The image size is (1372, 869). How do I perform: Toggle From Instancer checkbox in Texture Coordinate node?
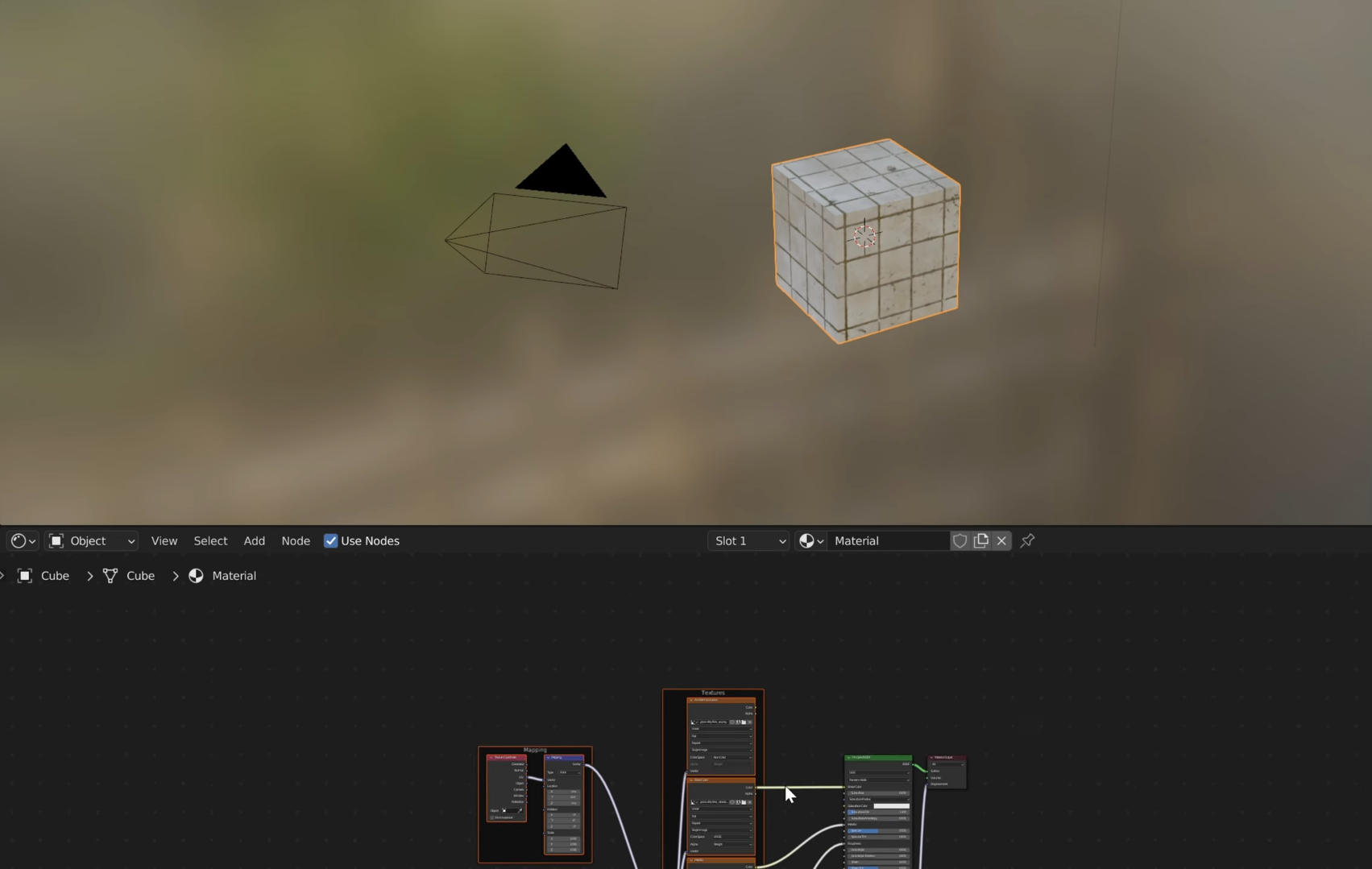[x=492, y=817]
